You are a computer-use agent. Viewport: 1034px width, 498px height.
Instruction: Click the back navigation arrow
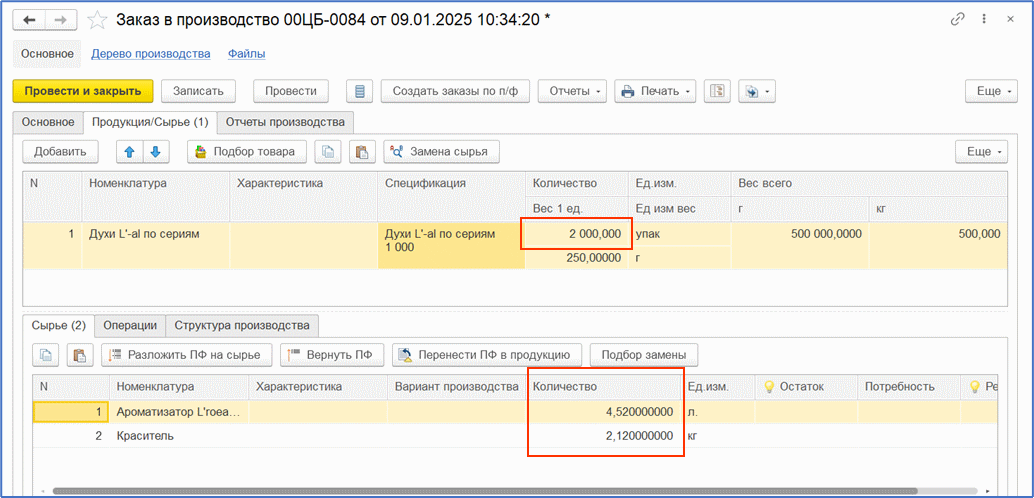click(x=30, y=19)
